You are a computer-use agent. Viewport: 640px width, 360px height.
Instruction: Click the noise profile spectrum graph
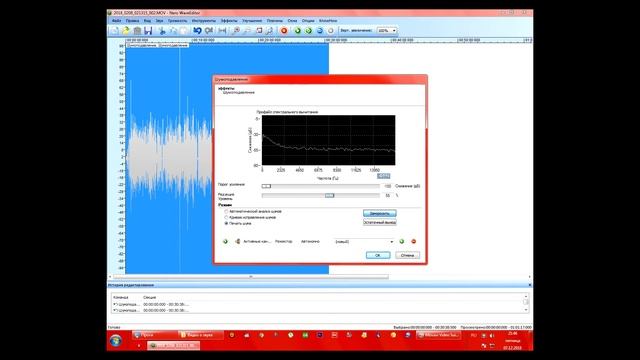(329, 140)
